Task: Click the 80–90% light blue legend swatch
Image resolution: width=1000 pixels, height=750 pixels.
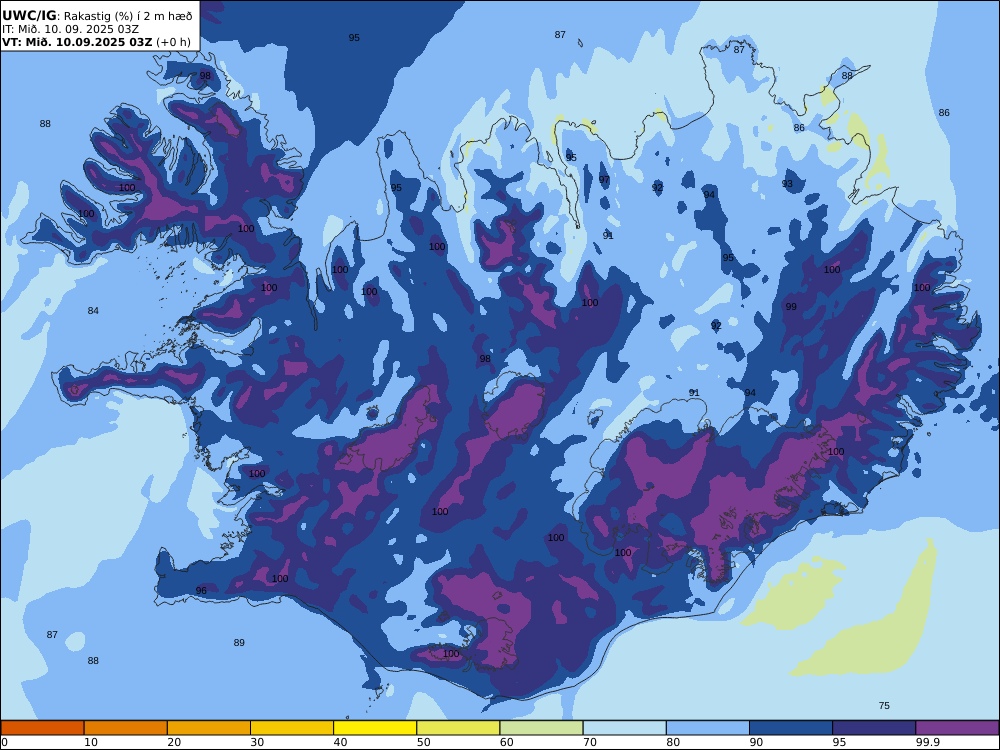Action: (708, 728)
